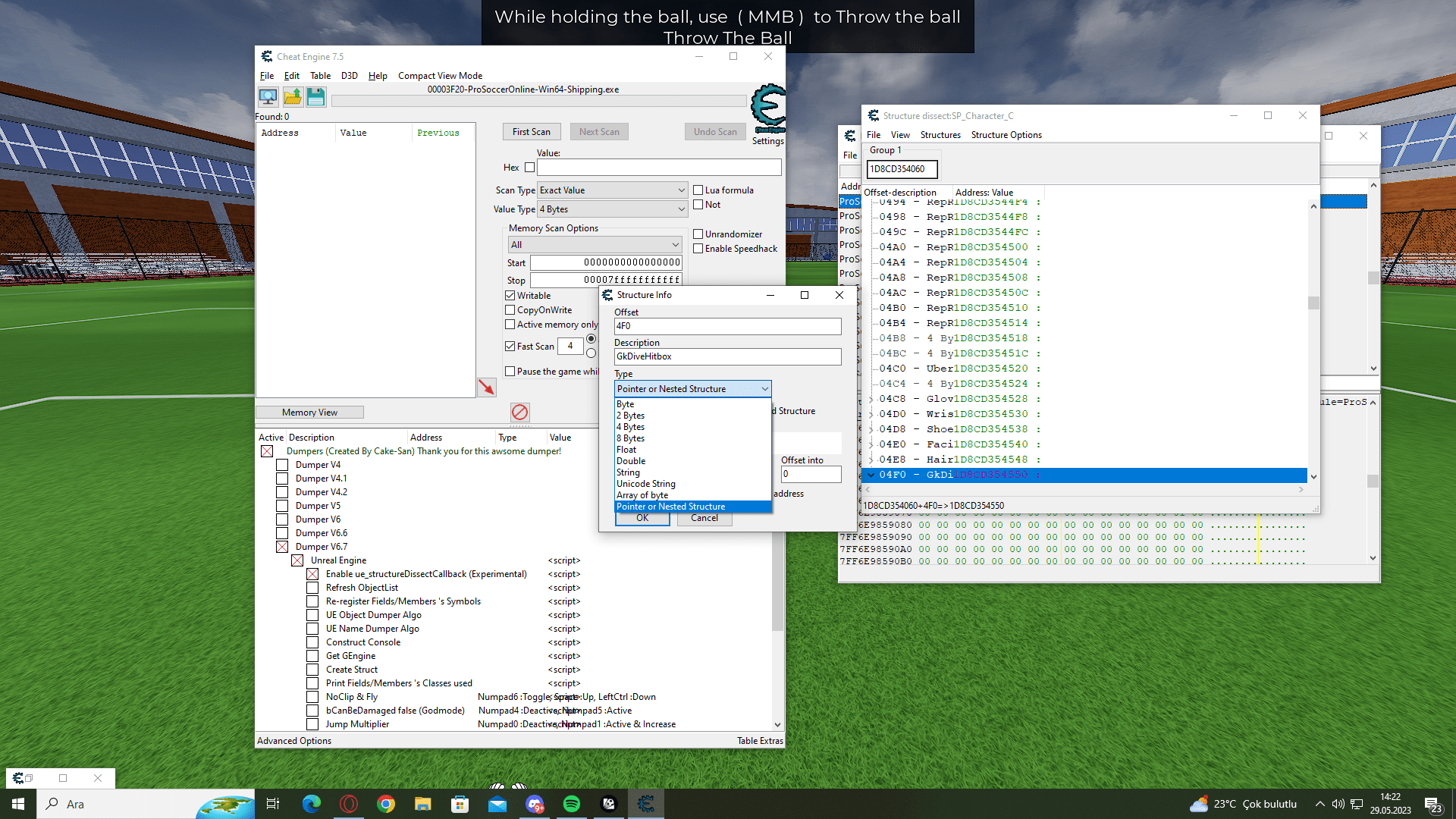Toggle the Hex checkbox

click(529, 168)
